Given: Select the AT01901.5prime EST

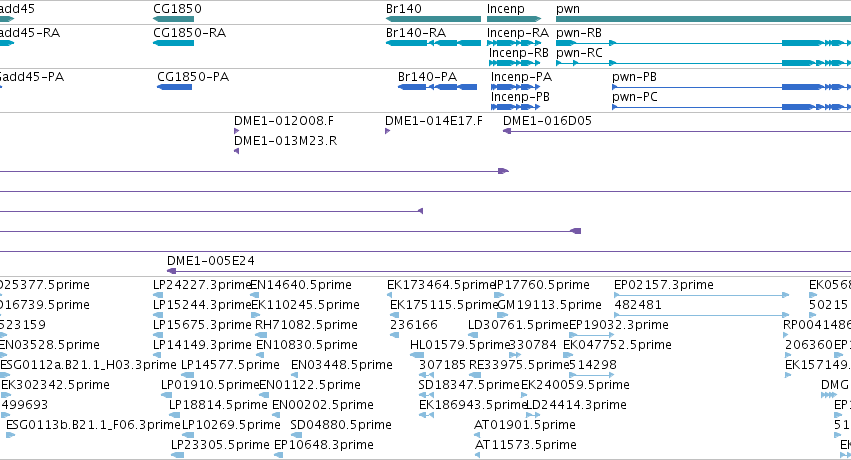Looking at the screenshot, I should click(477, 436).
